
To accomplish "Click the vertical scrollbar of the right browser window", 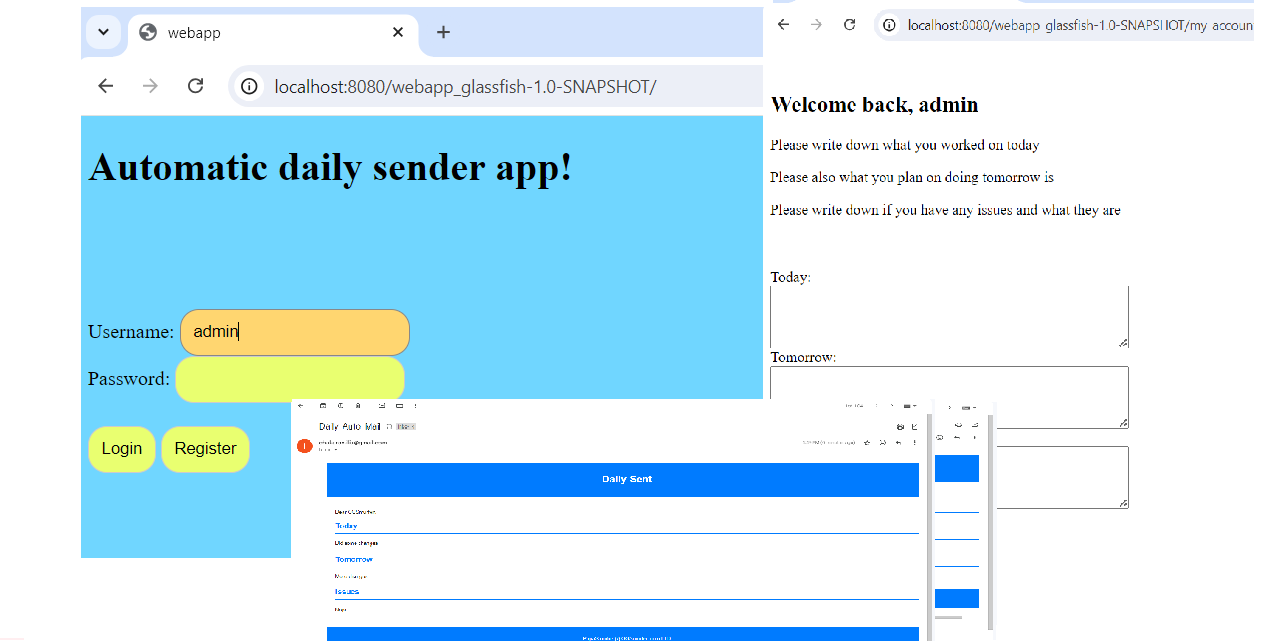I will (988, 520).
